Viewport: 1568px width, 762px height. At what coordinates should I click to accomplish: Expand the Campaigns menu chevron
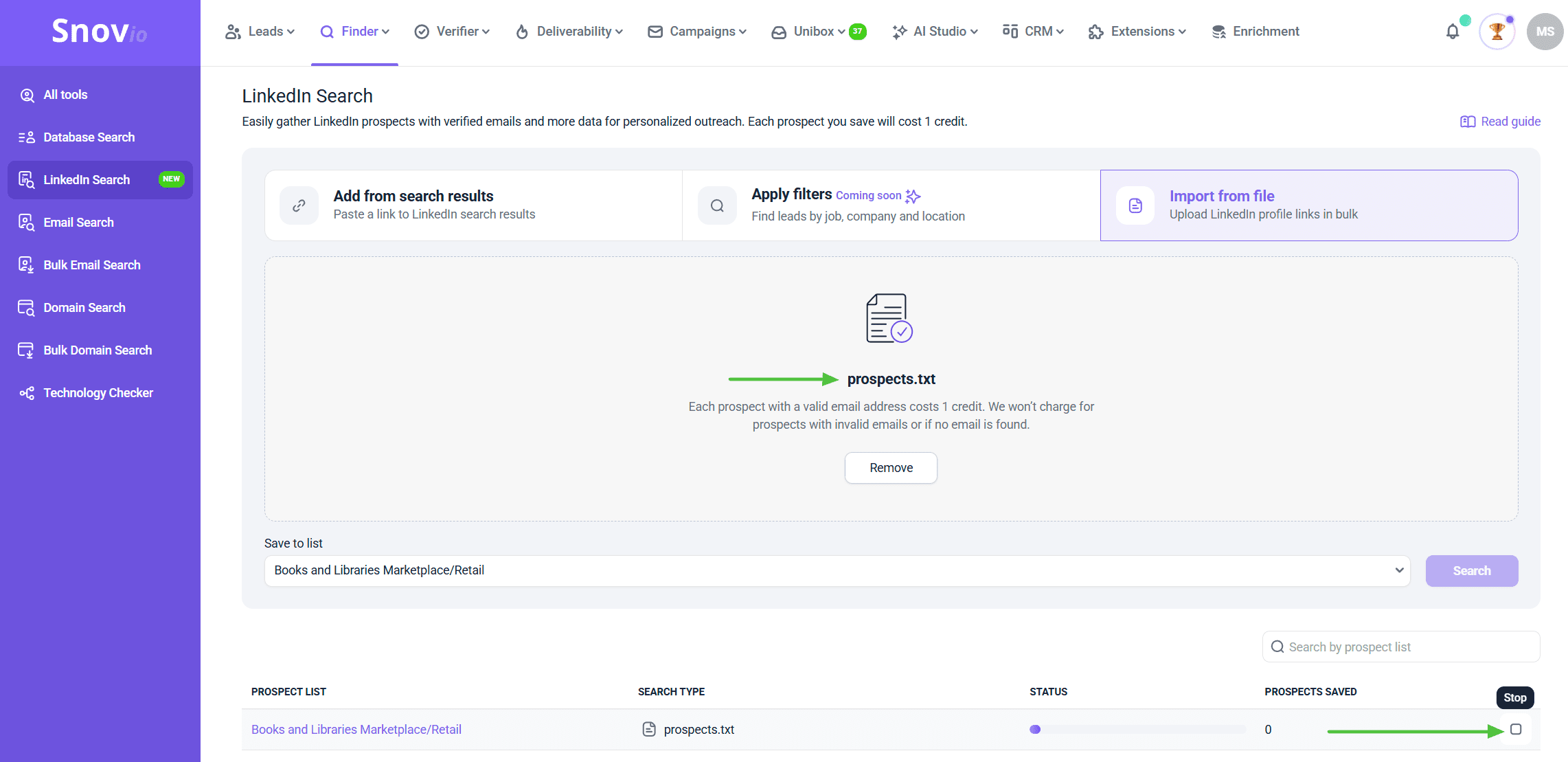[742, 32]
